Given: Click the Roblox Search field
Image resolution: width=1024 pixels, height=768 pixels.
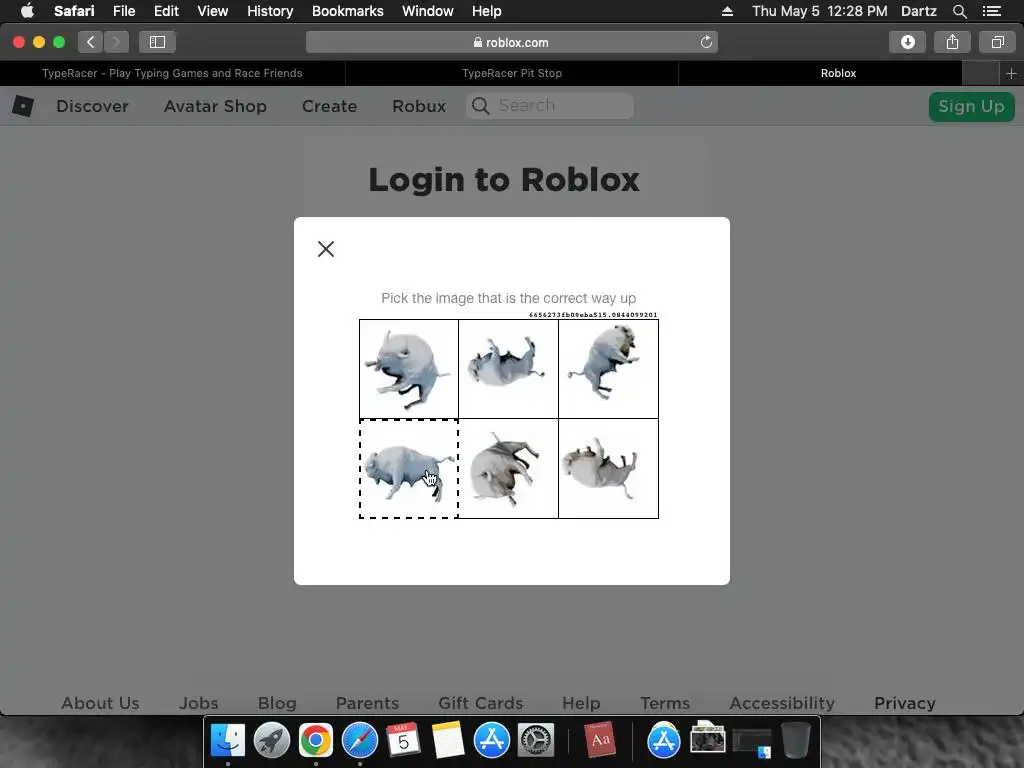Looking at the screenshot, I should pyautogui.click(x=550, y=106).
